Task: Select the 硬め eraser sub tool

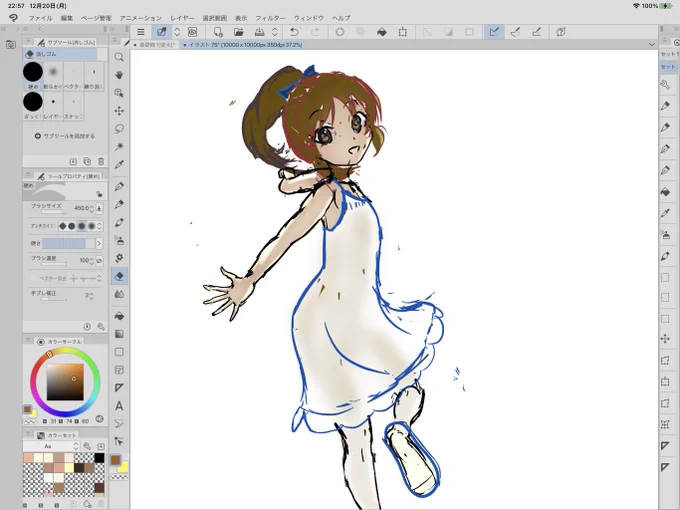Action: 33,76
